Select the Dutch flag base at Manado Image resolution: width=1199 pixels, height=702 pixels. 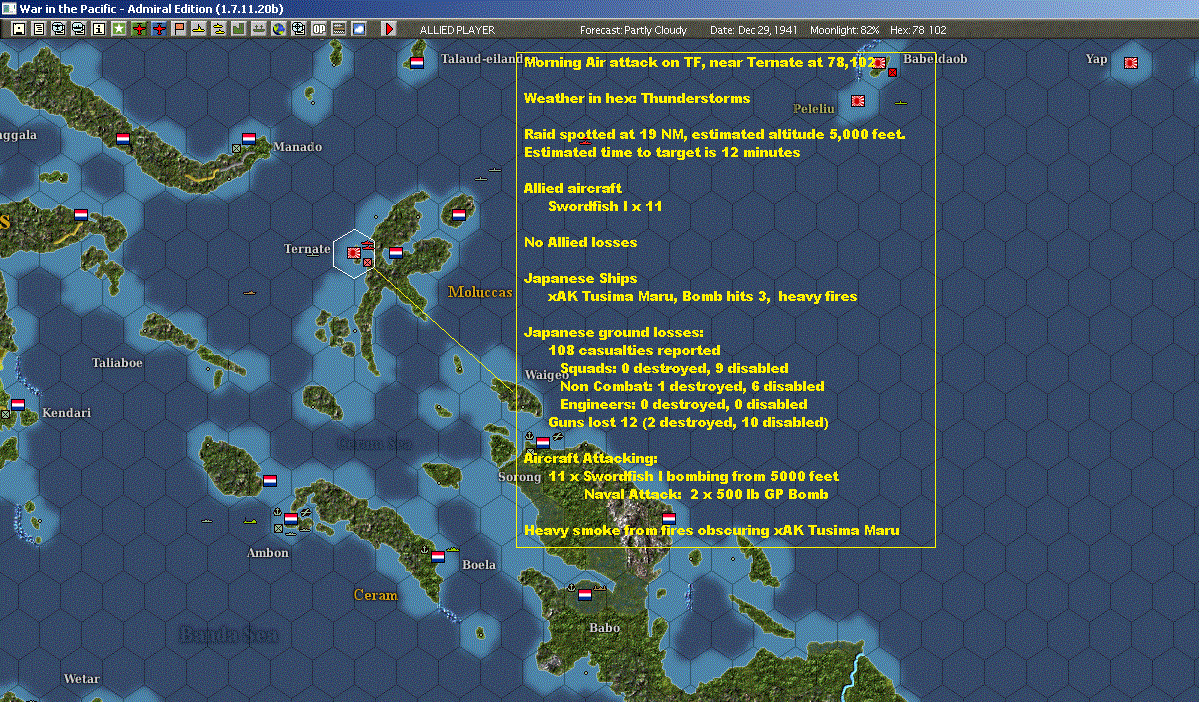click(249, 138)
